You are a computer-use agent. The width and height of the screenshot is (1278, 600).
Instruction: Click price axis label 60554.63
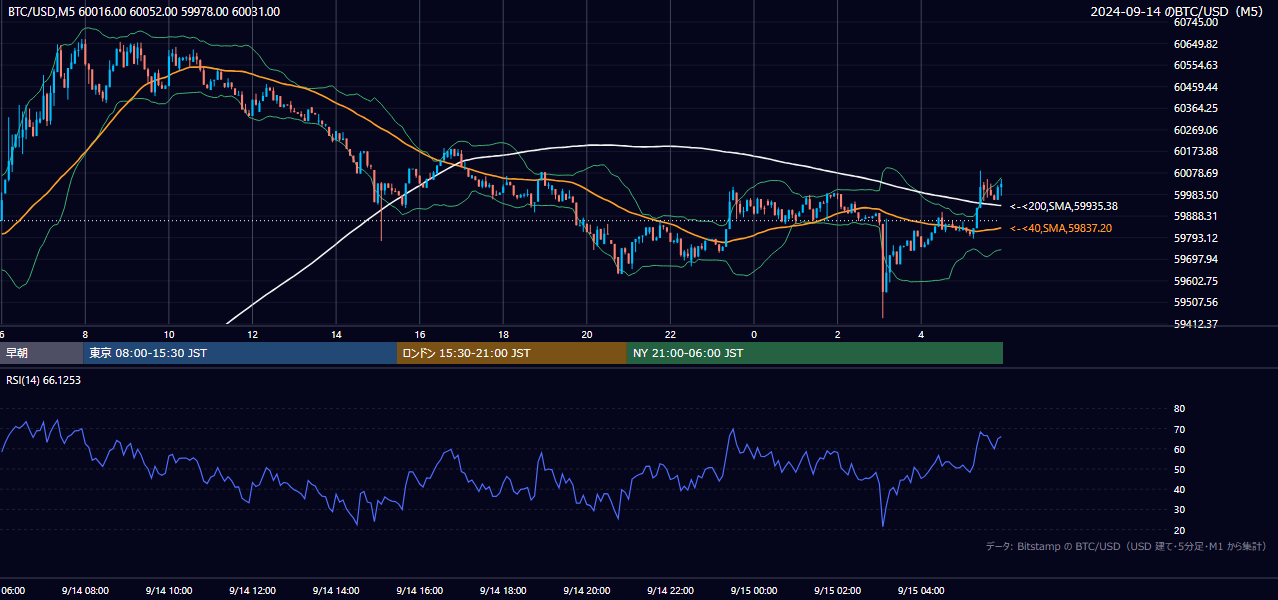pos(1195,65)
